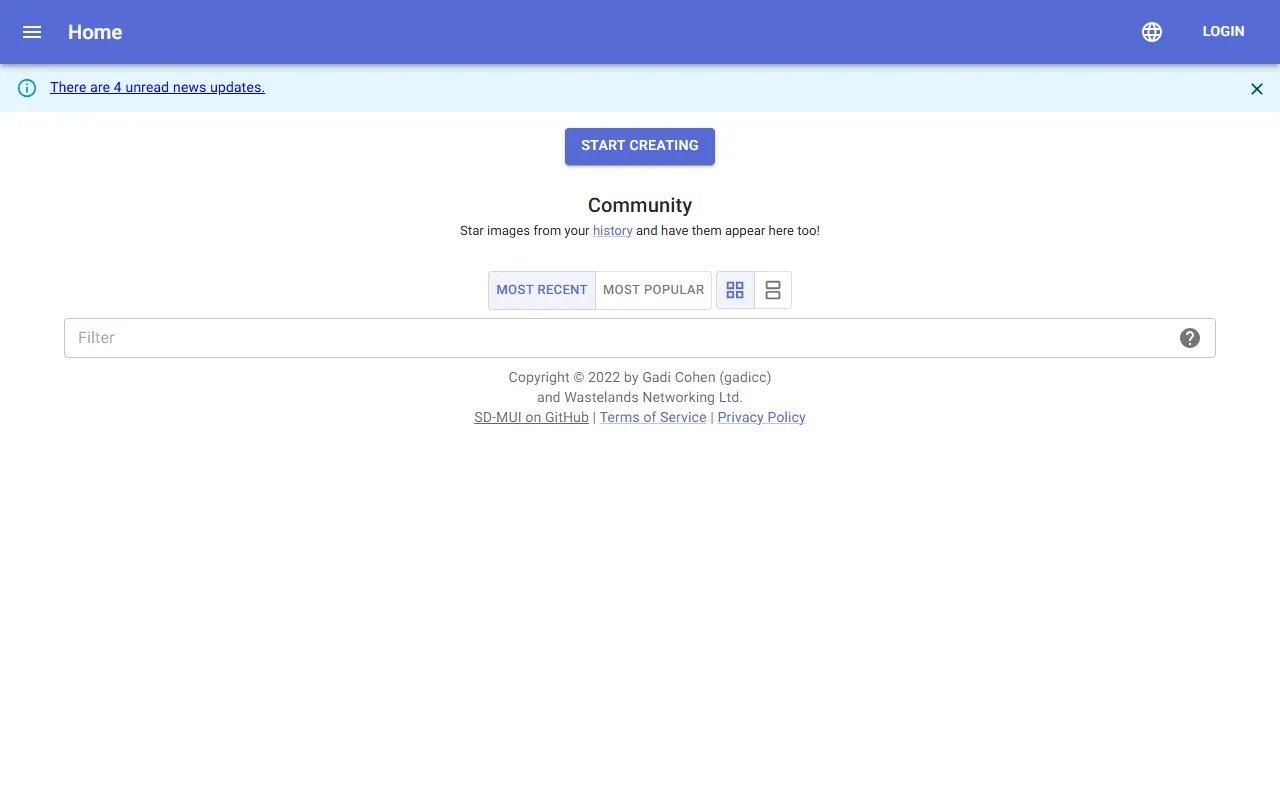Click the info icon in news banner
This screenshot has height=800, width=1280.
click(x=27, y=88)
